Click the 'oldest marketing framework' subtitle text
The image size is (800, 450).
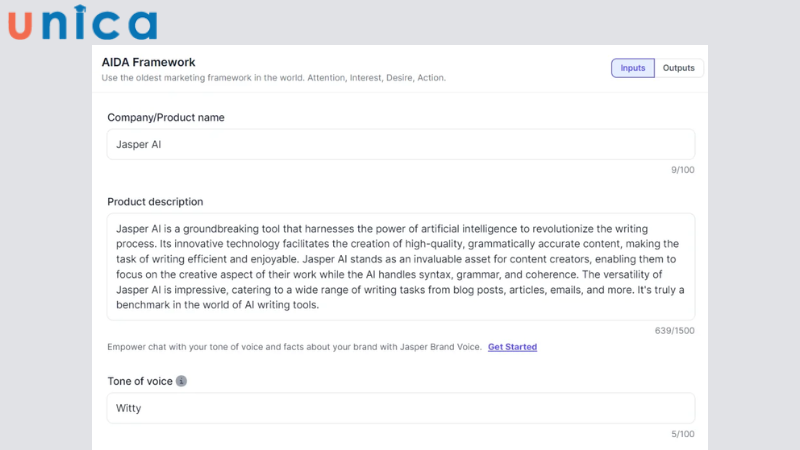274,78
